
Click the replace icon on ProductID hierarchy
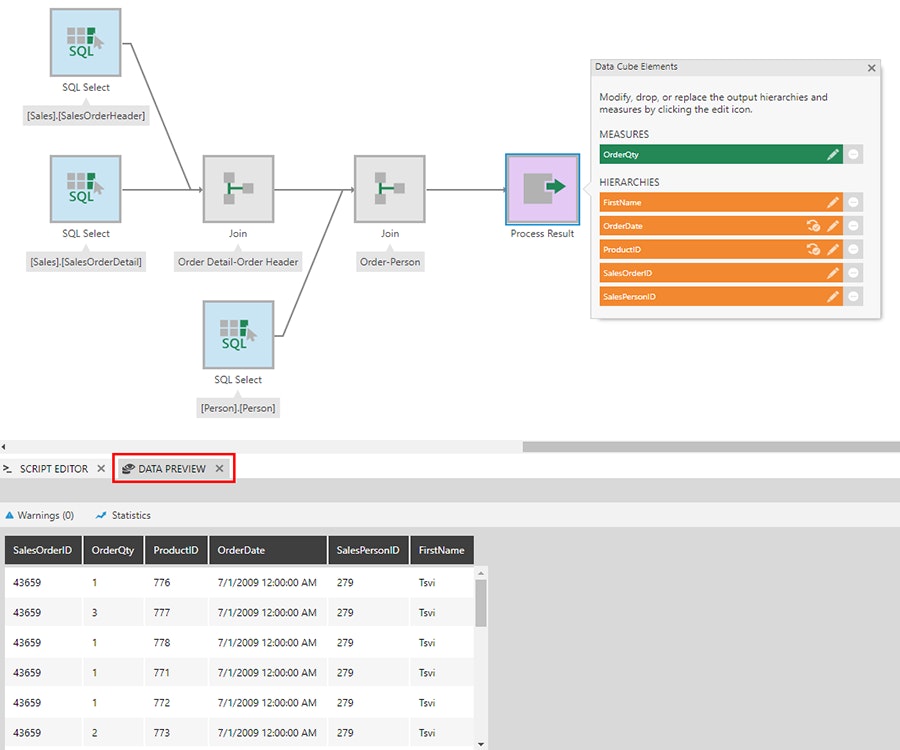(813, 250)
